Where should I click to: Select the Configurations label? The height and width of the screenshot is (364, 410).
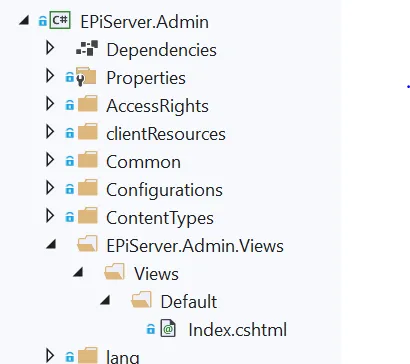(164, 190)
